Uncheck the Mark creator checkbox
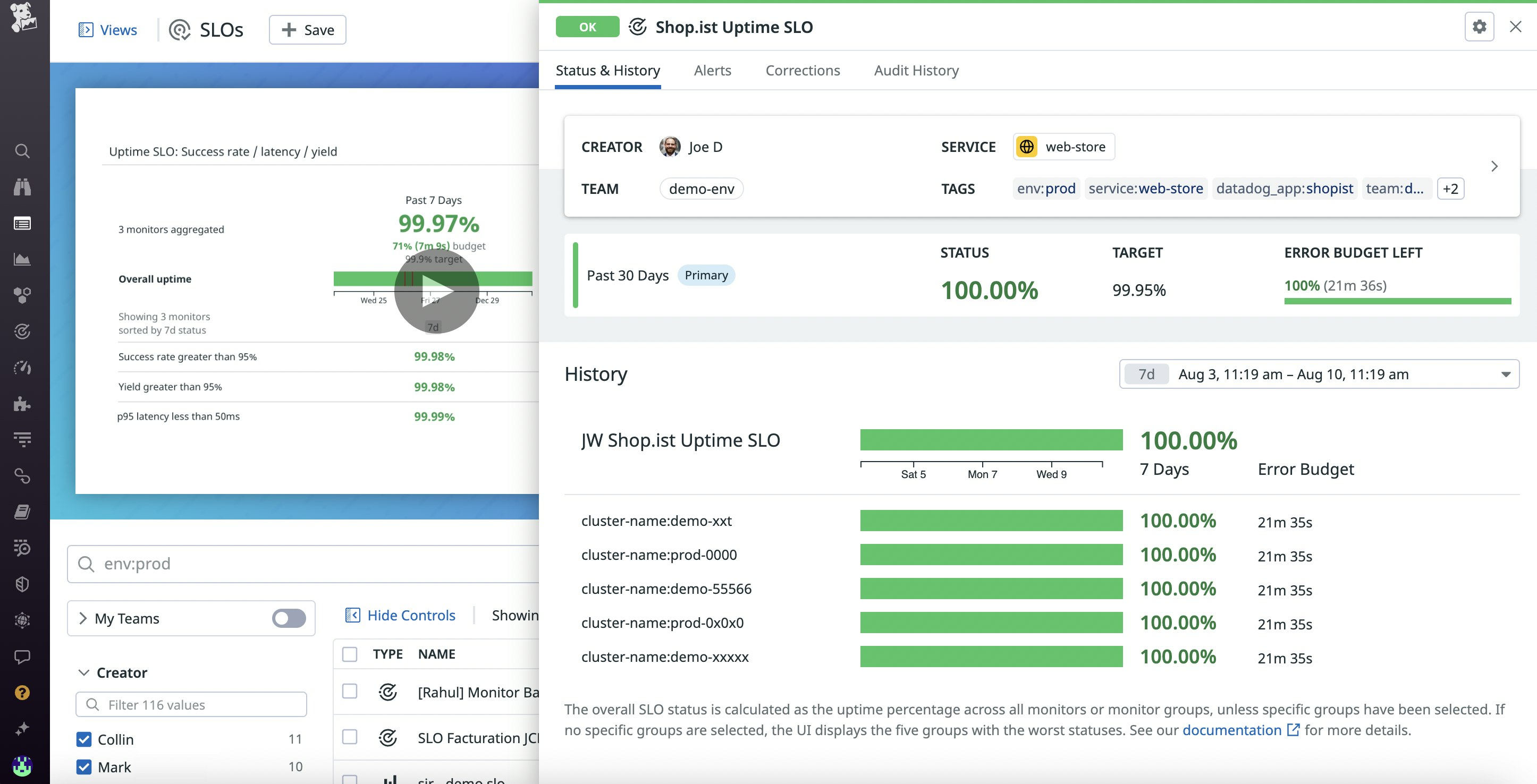1537x784 pixels. 84,766
